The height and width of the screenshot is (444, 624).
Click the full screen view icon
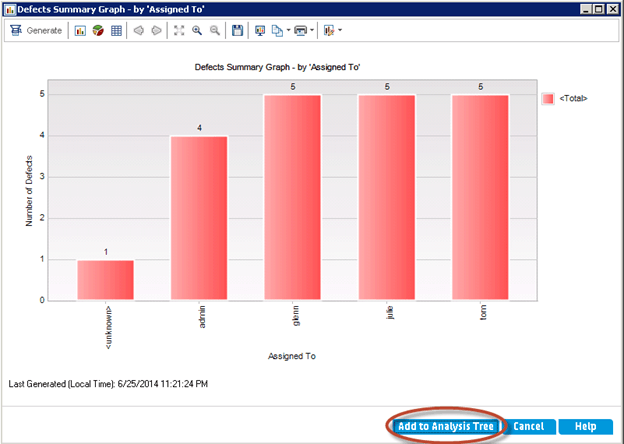pos(179,31)
